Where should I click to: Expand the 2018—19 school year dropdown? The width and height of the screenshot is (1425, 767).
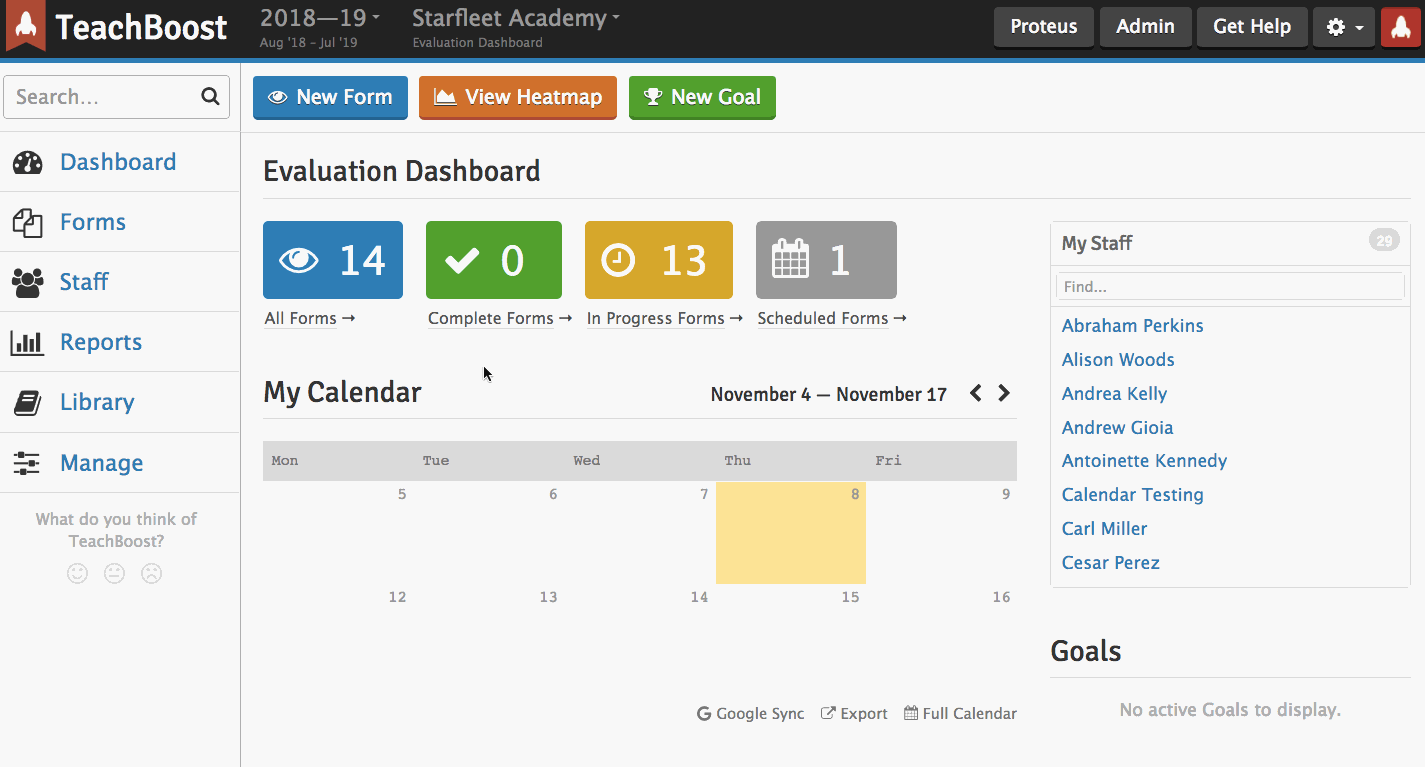coord(320,18)
